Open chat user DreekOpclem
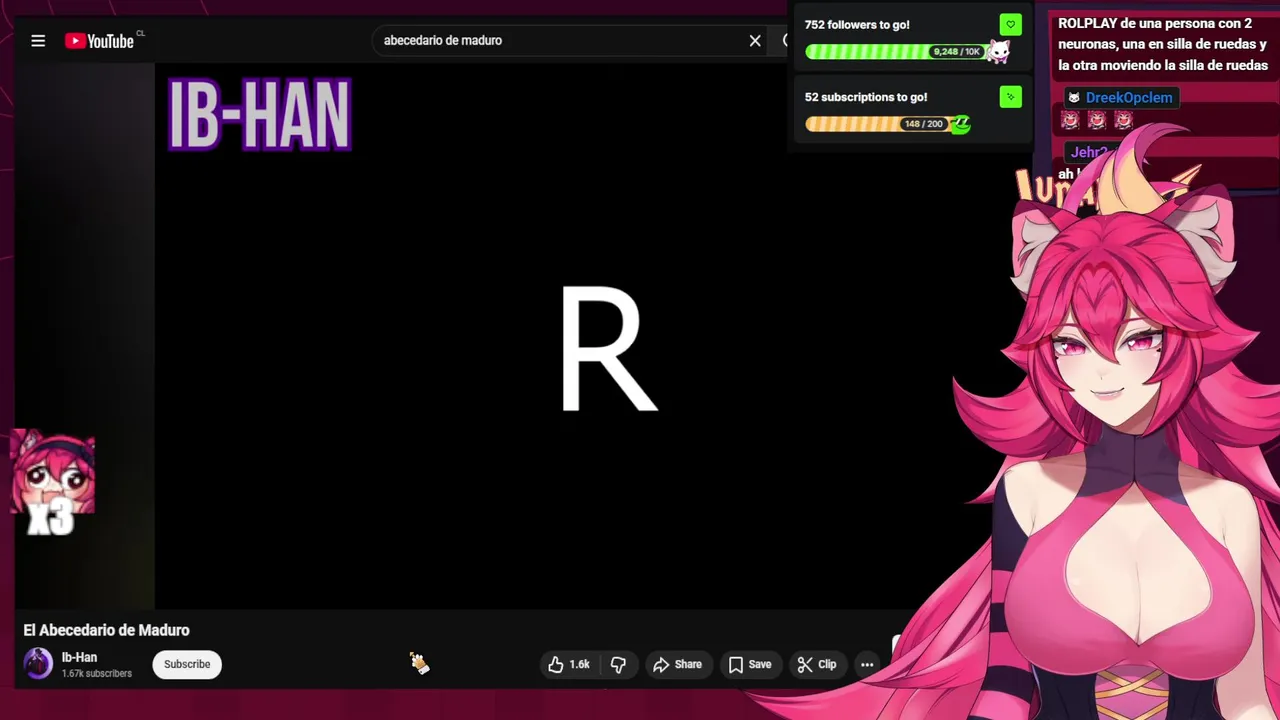Screen dimensions: 1280x720 (x=1128, y=98)
